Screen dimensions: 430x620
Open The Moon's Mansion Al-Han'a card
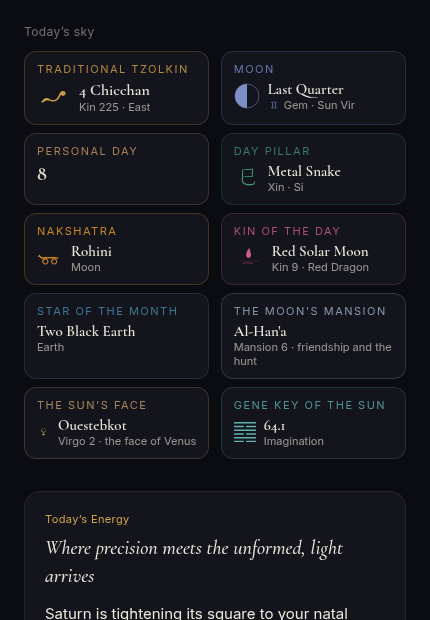313,336
